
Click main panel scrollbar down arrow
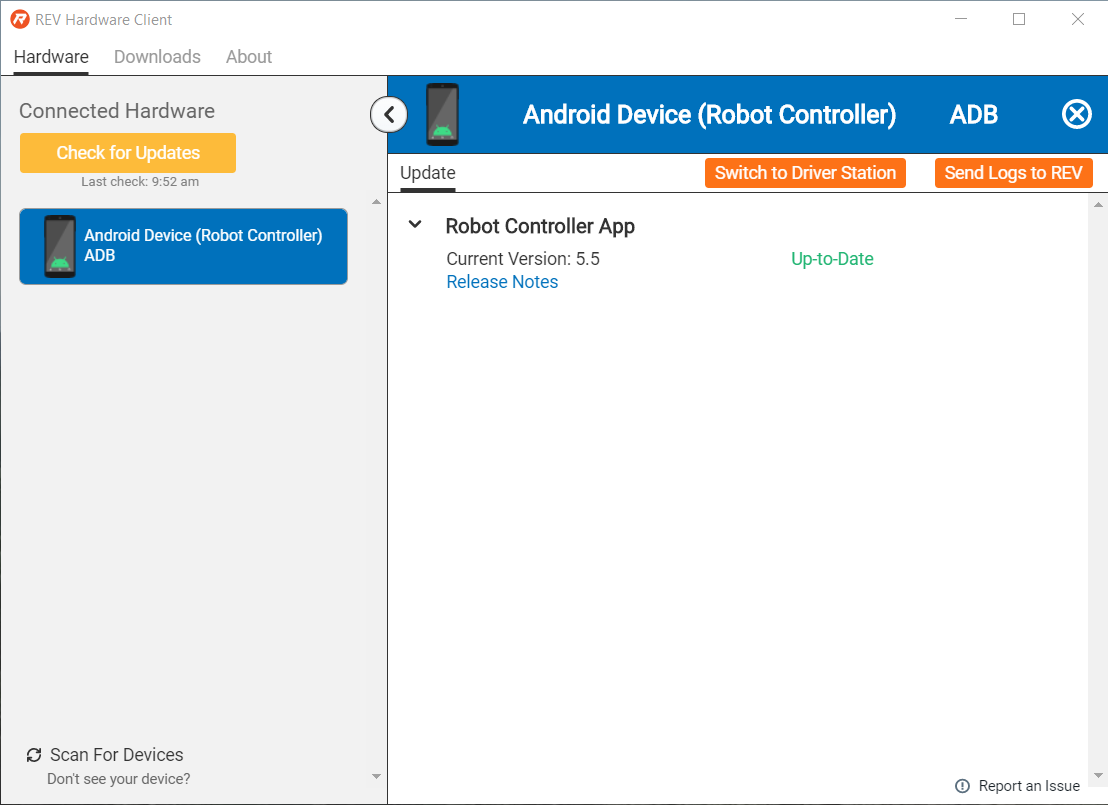click(1098, 775)
